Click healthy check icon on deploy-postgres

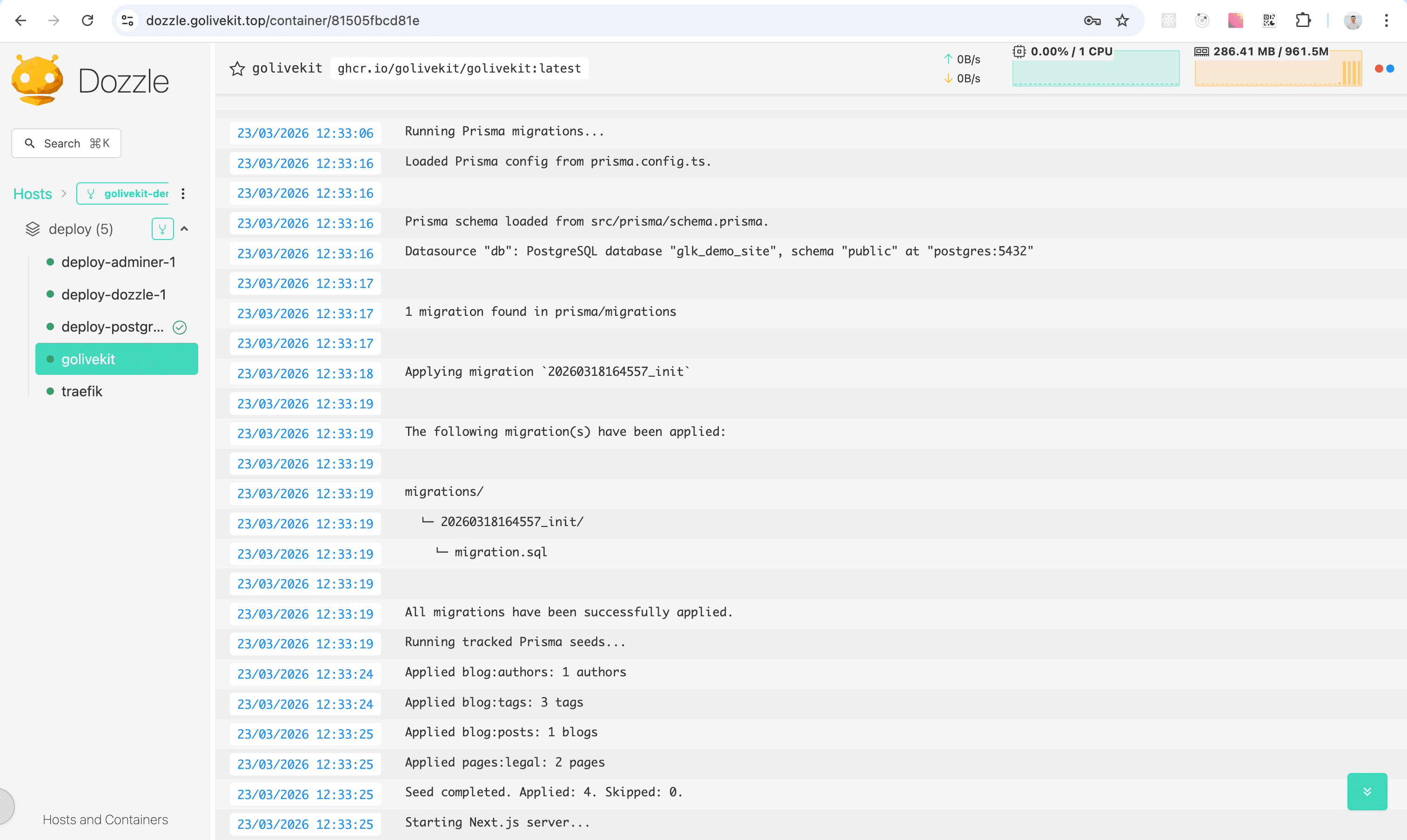coord(180,327)
